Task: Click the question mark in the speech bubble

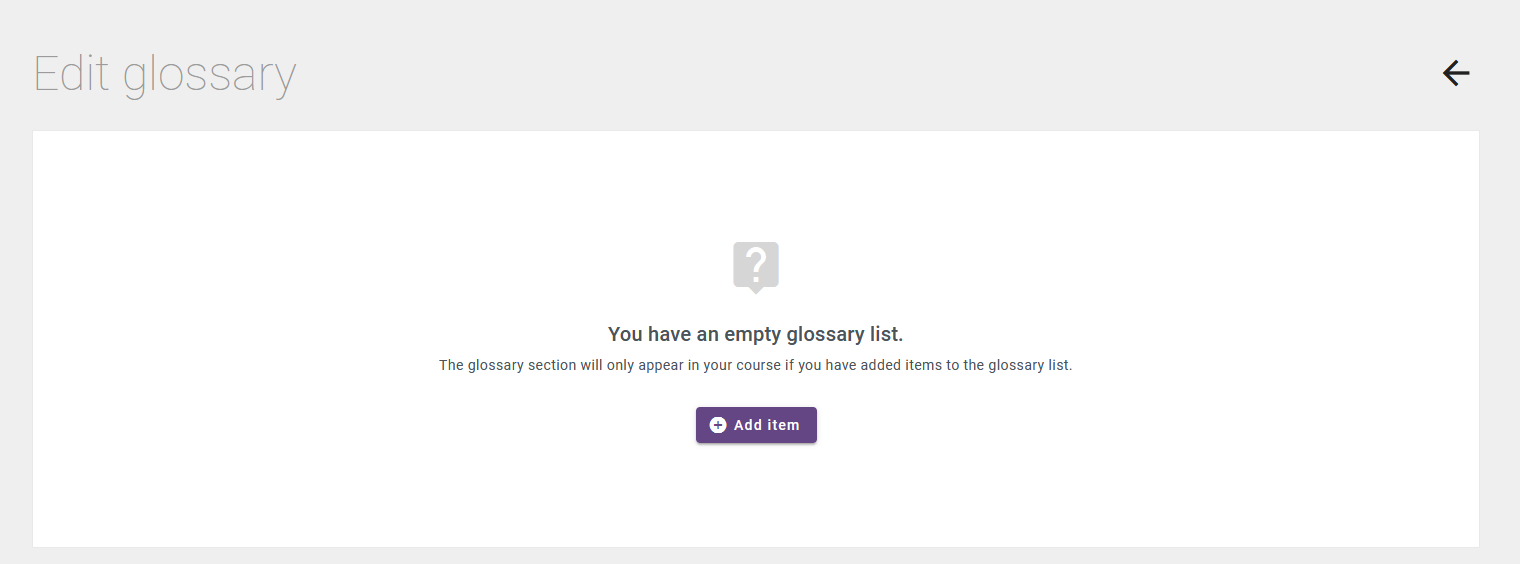Action: click(x=756, y=265)
